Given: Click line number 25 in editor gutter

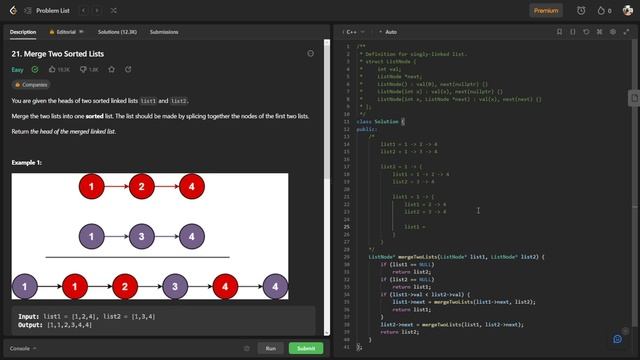Looking at the screenshot, I should point(347,227).
